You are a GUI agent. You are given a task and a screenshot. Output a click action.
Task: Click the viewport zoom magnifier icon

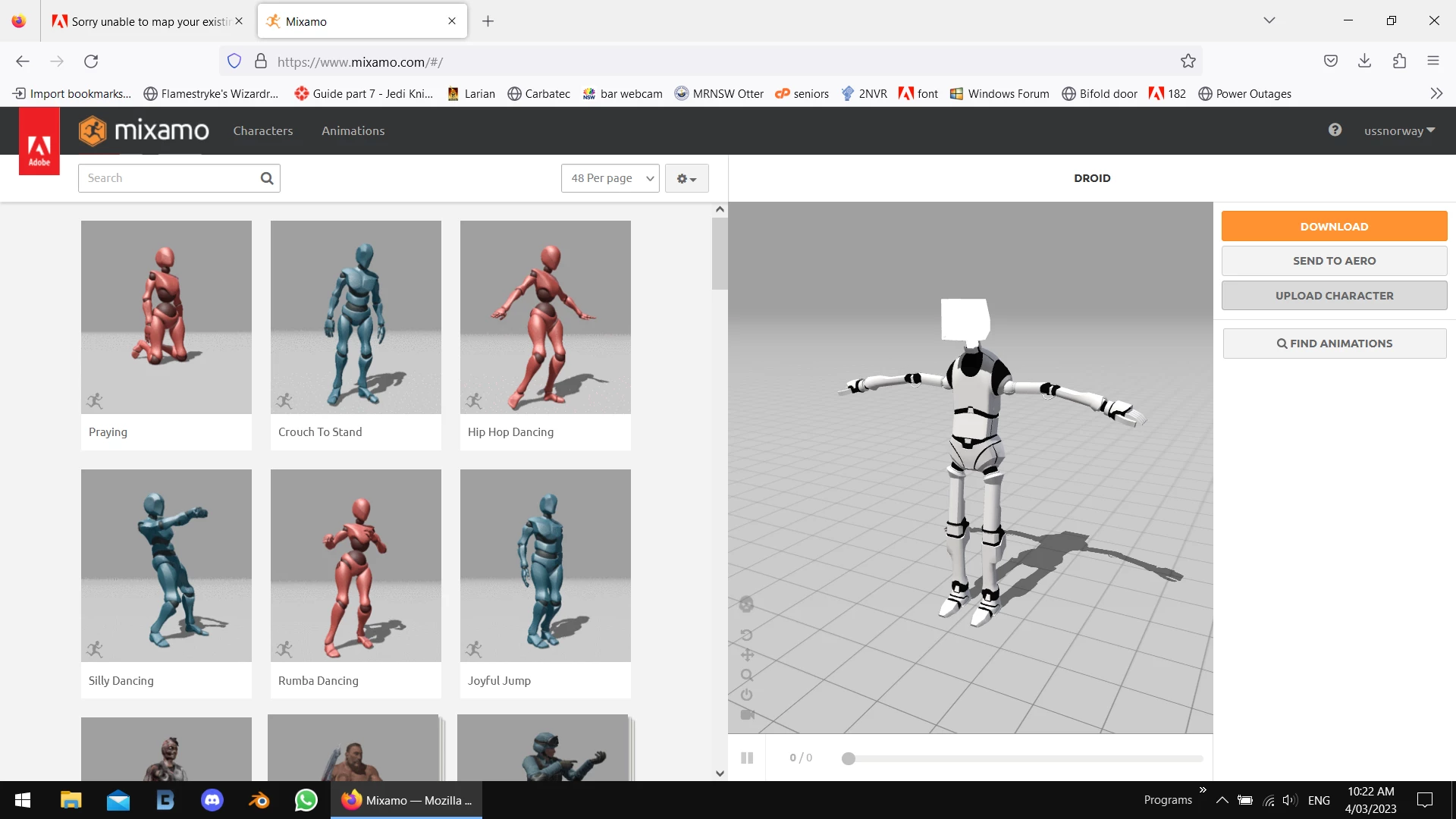[747, 675]
